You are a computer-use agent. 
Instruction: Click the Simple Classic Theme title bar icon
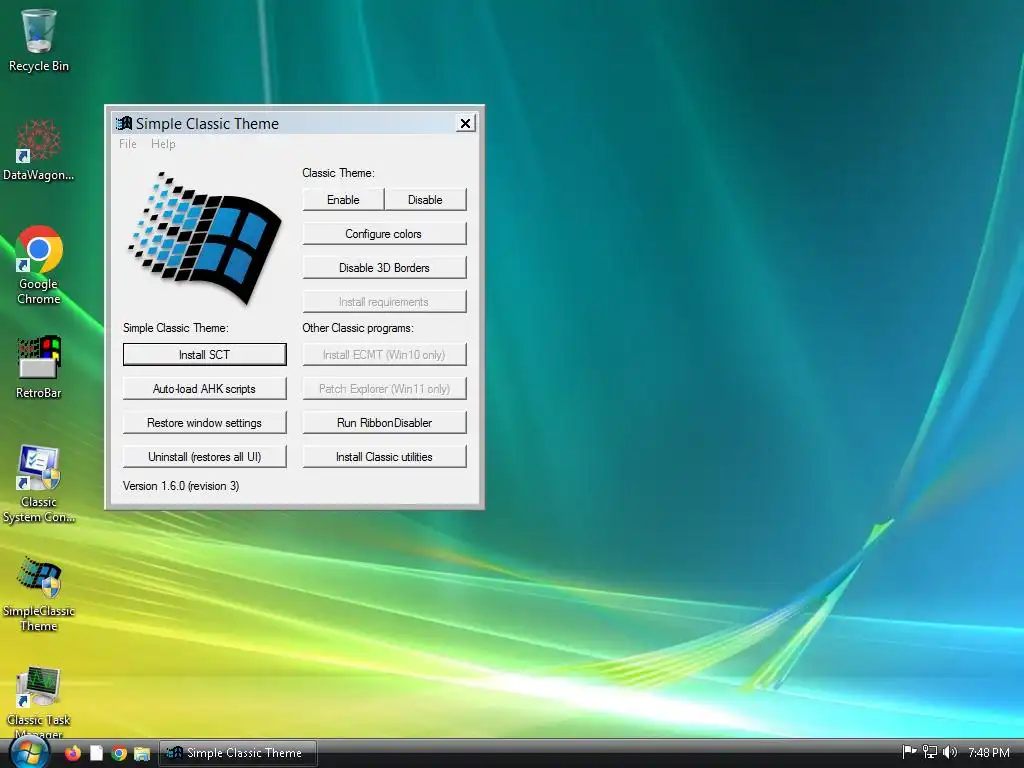[123, 123]
